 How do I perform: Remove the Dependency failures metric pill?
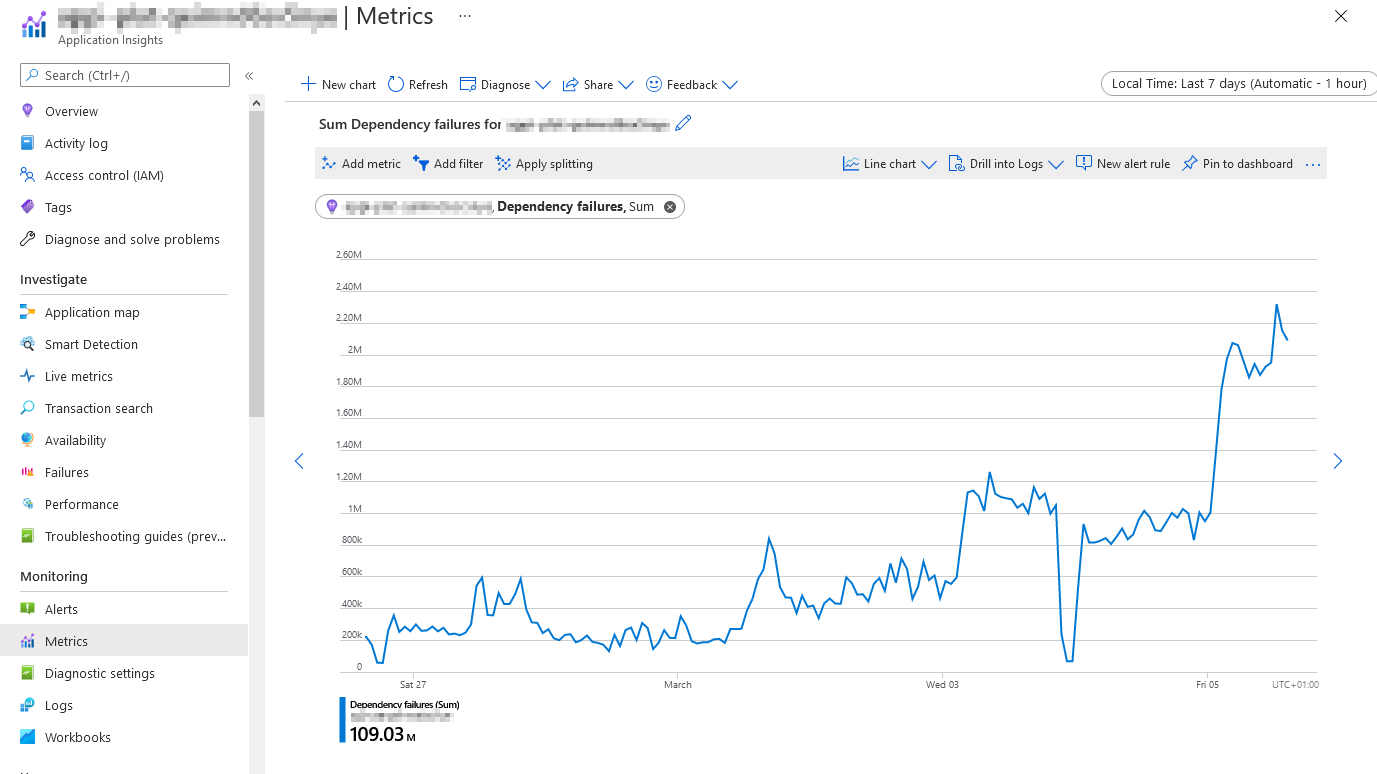click(x=670, y=207)
